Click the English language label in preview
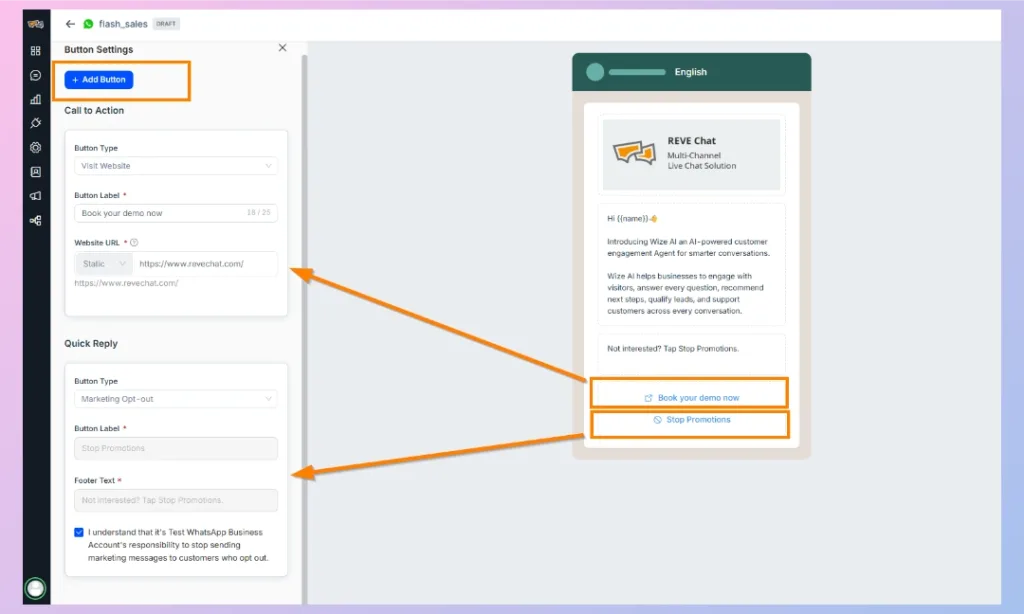 point(690,72)
